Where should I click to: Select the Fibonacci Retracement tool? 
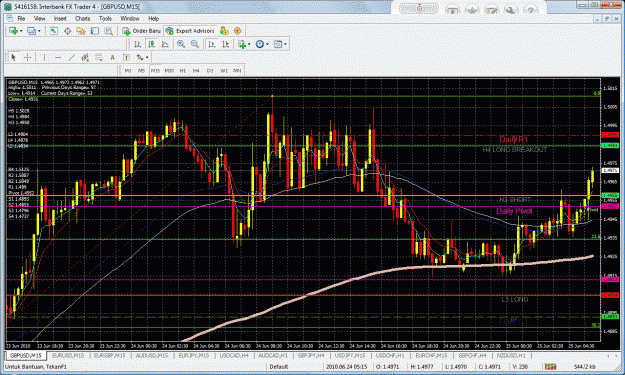point(98,57)
